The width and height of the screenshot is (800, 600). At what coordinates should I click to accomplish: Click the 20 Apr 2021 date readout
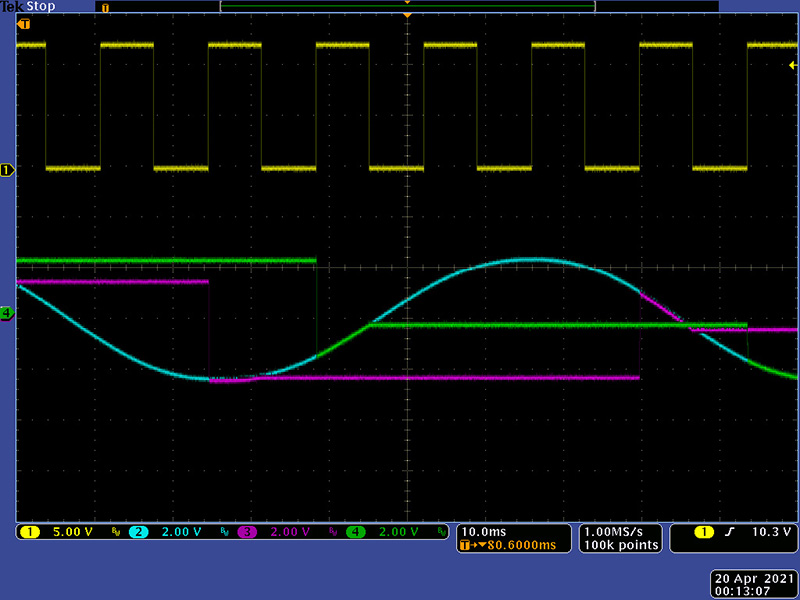pyautogui.click(x=754, y=579)
